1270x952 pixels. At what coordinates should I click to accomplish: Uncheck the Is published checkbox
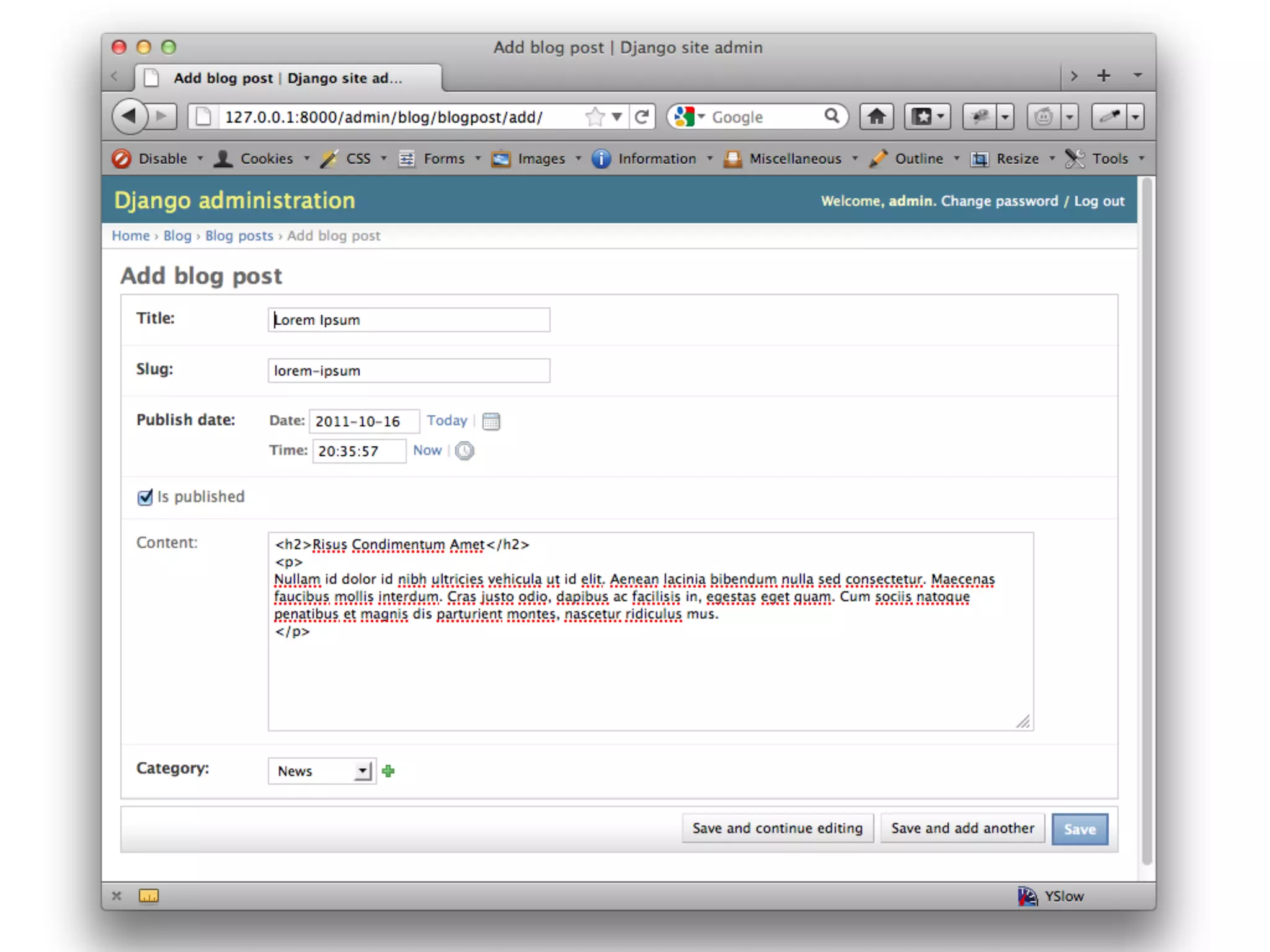click(144, 497)
